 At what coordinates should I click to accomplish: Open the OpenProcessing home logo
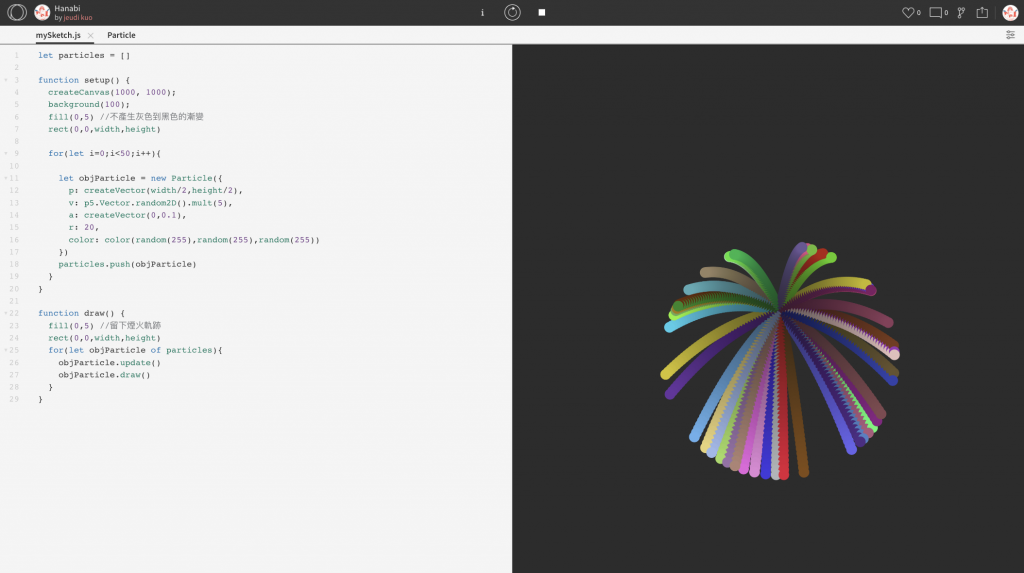coord(17,12)
